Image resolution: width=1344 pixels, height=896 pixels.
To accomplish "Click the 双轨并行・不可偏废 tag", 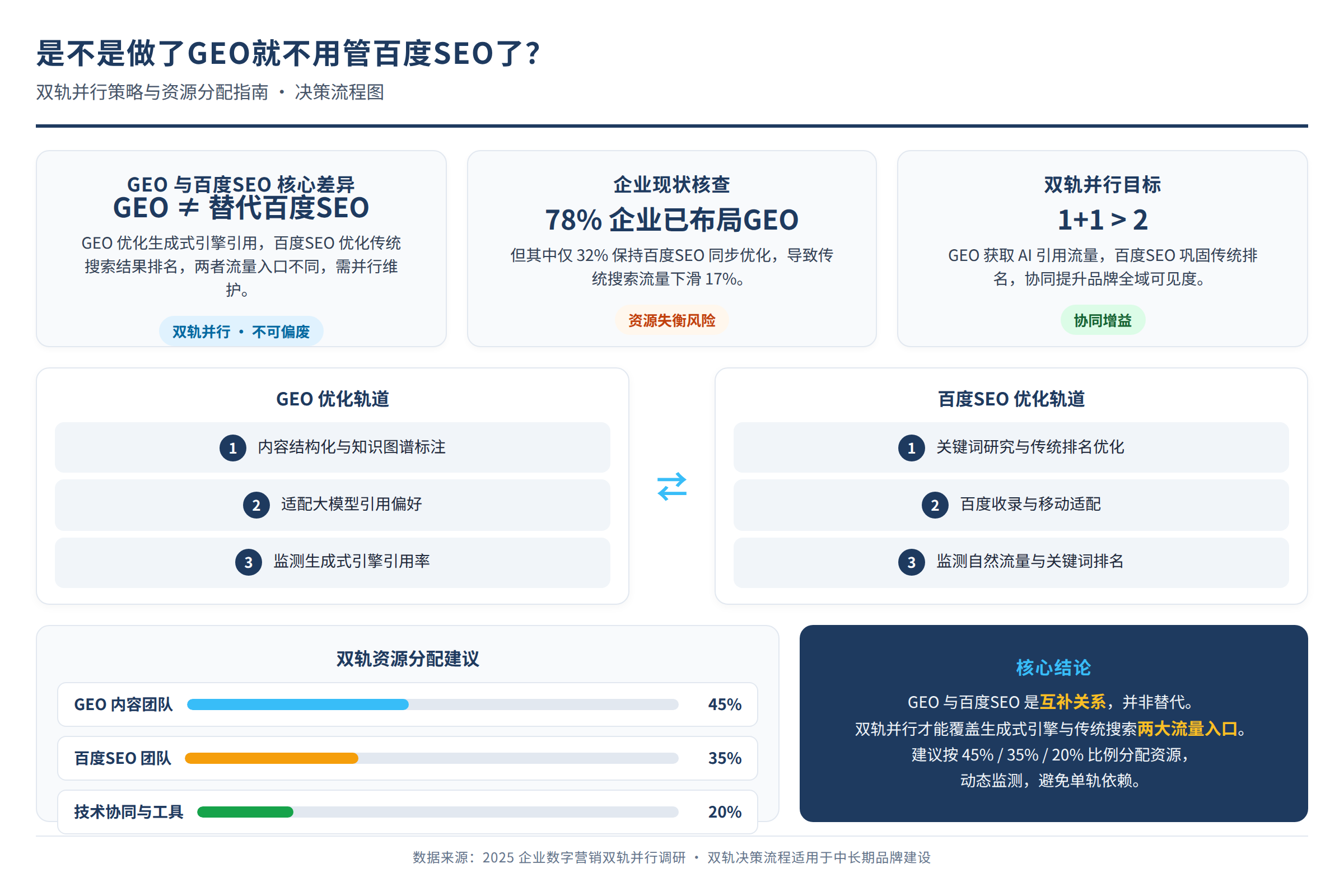I will pos(241,332).
